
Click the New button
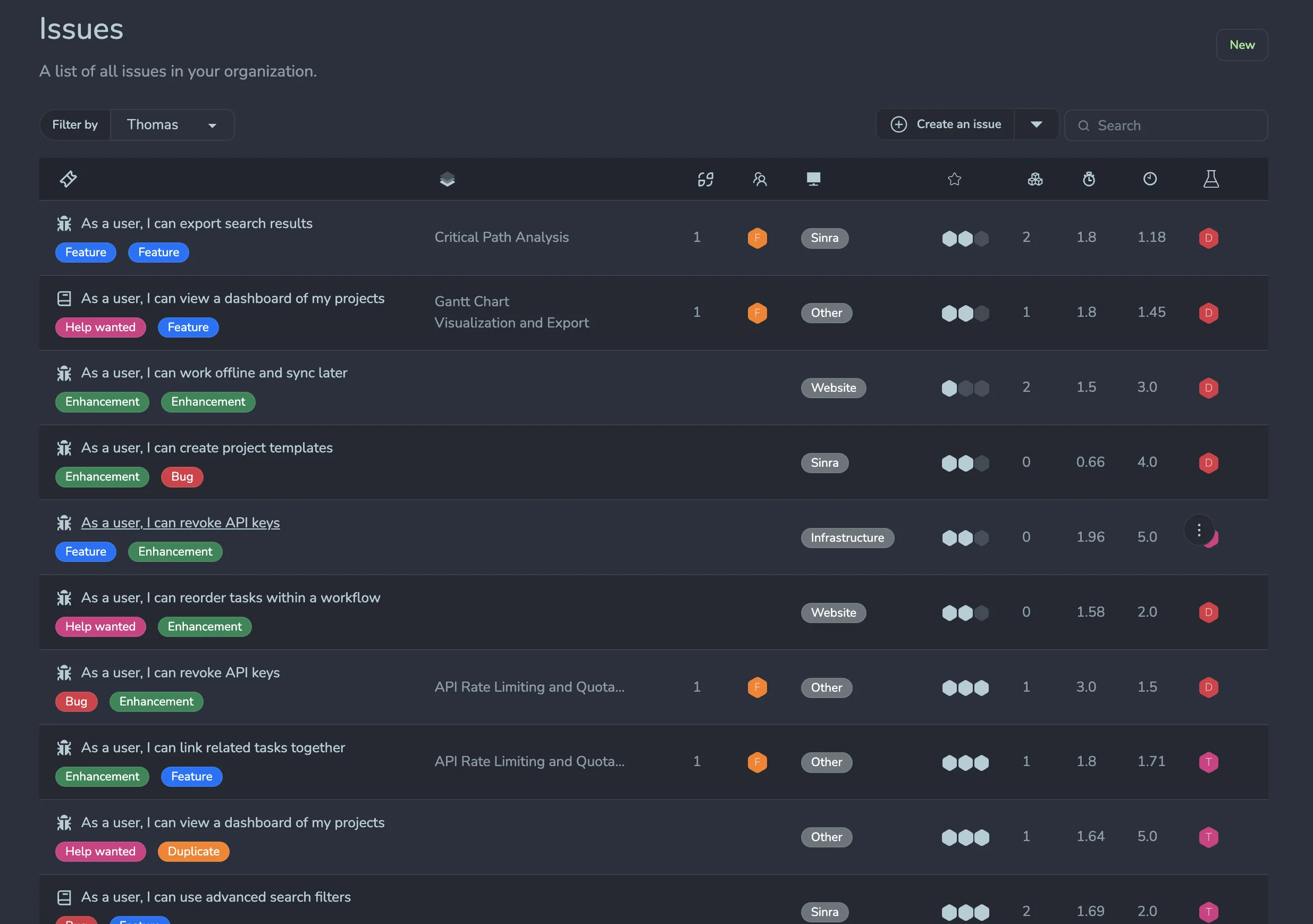coord(1242,45)
